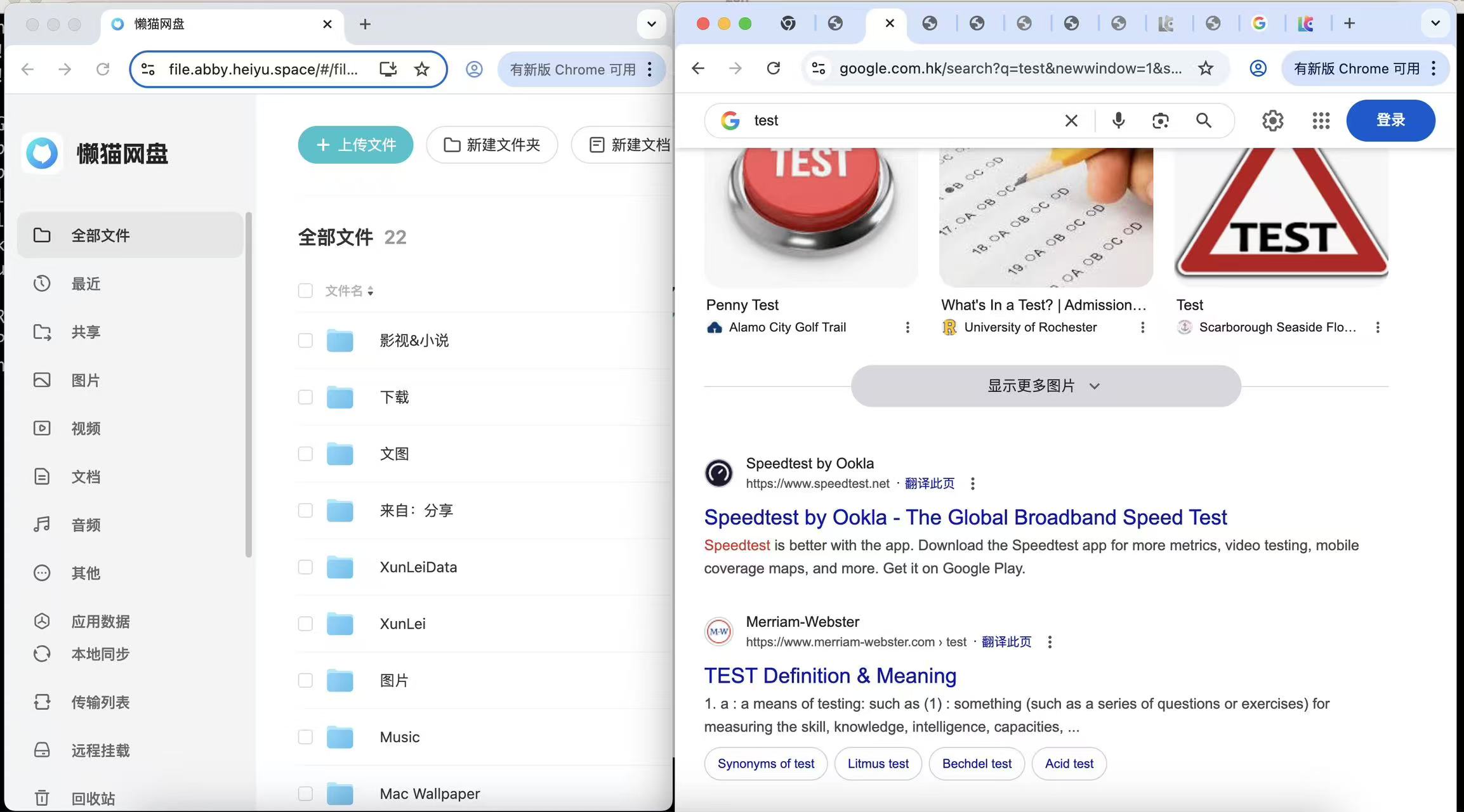Screen dimensions: 1464x812
Task: Open profile icon in Google window toolbar
Action: (1258, 69)
